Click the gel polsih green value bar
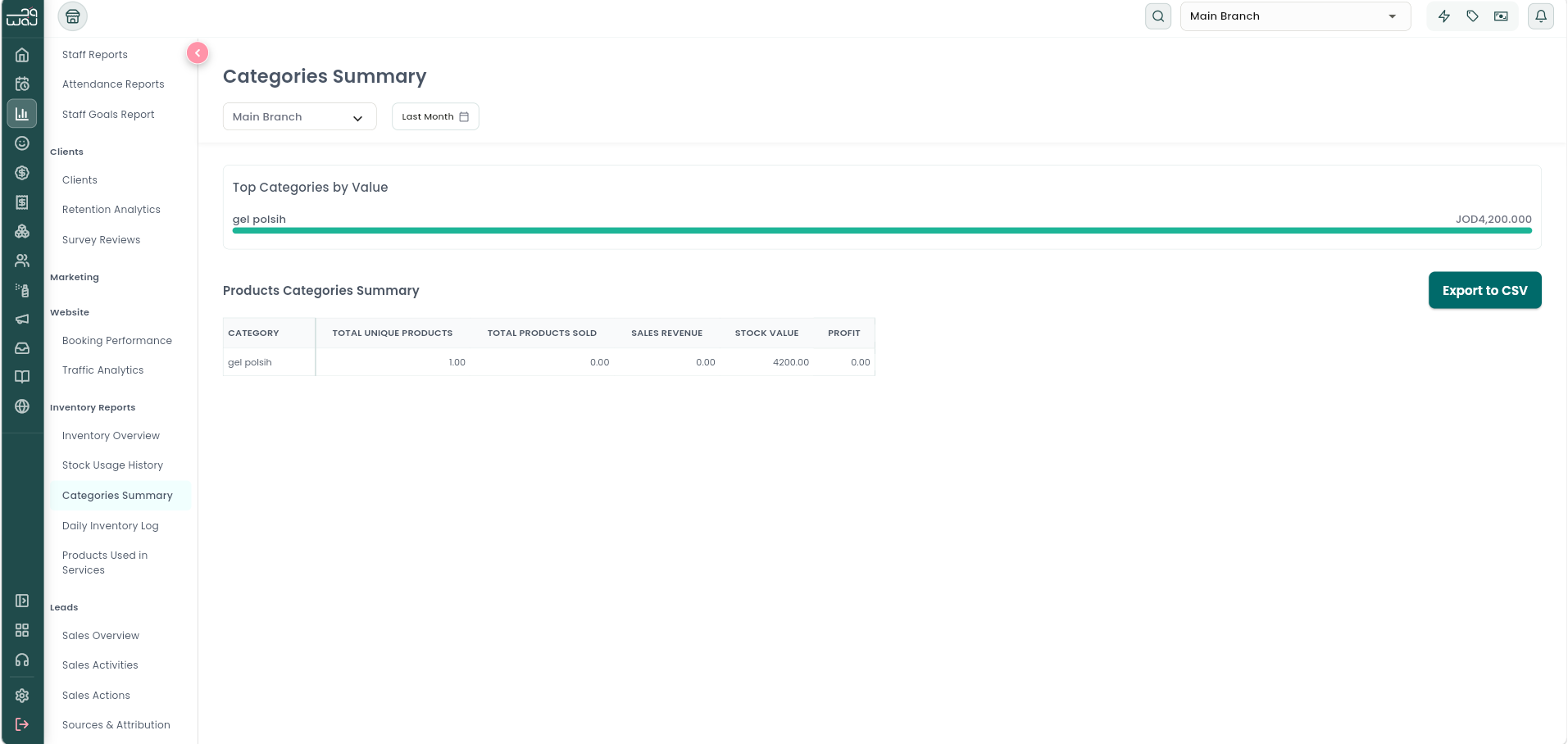Viewport: 1568px width, 744px height. [882, 231]
